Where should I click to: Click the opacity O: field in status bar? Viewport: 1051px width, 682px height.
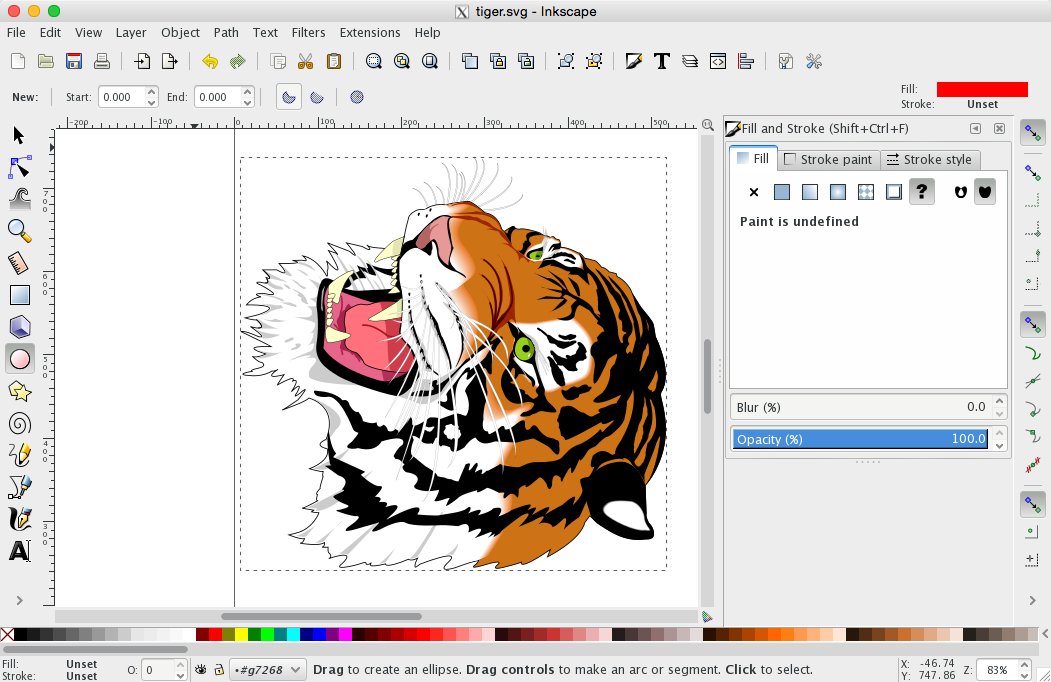[158, 670]
